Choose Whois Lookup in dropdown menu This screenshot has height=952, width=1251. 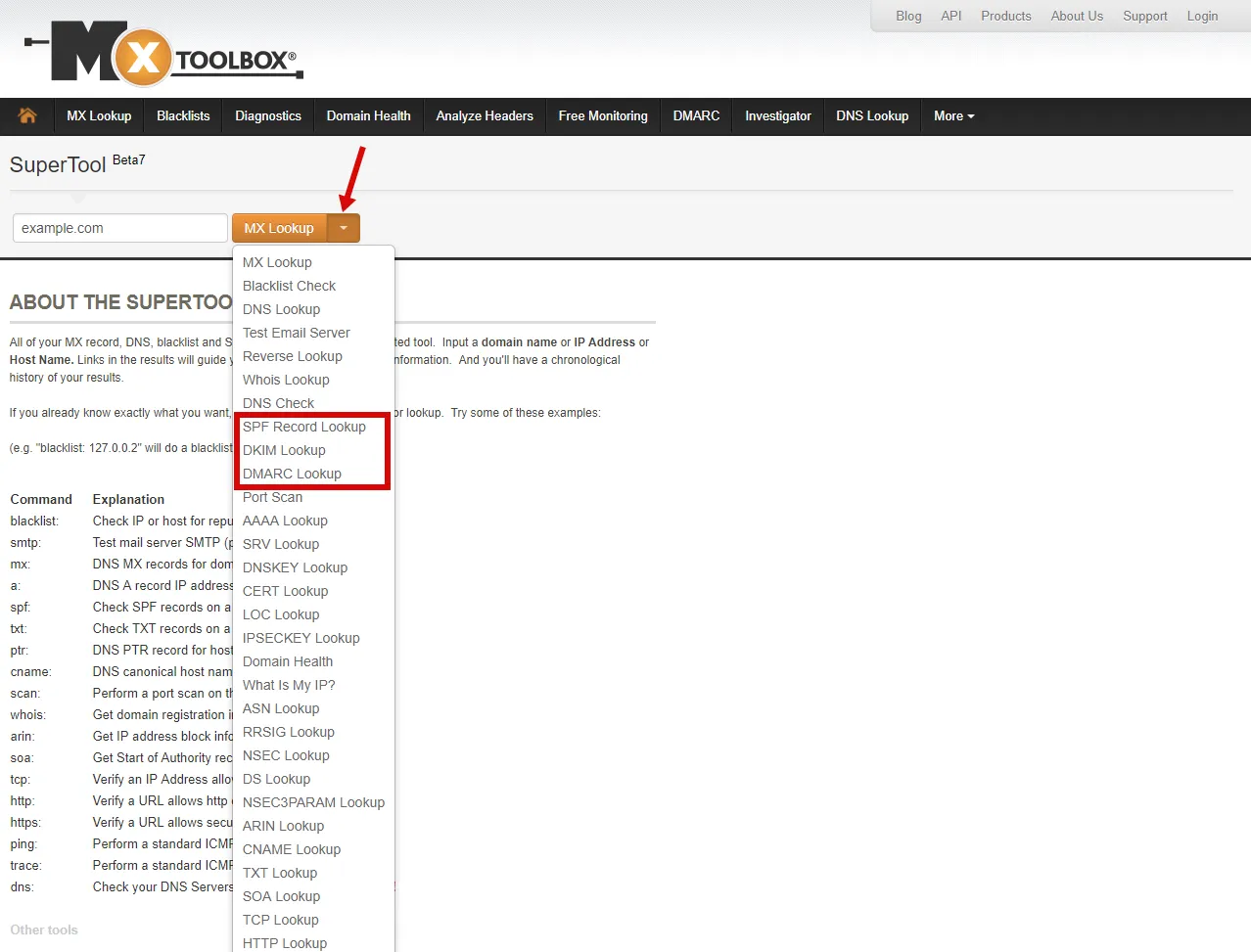(x=286, y=380)
